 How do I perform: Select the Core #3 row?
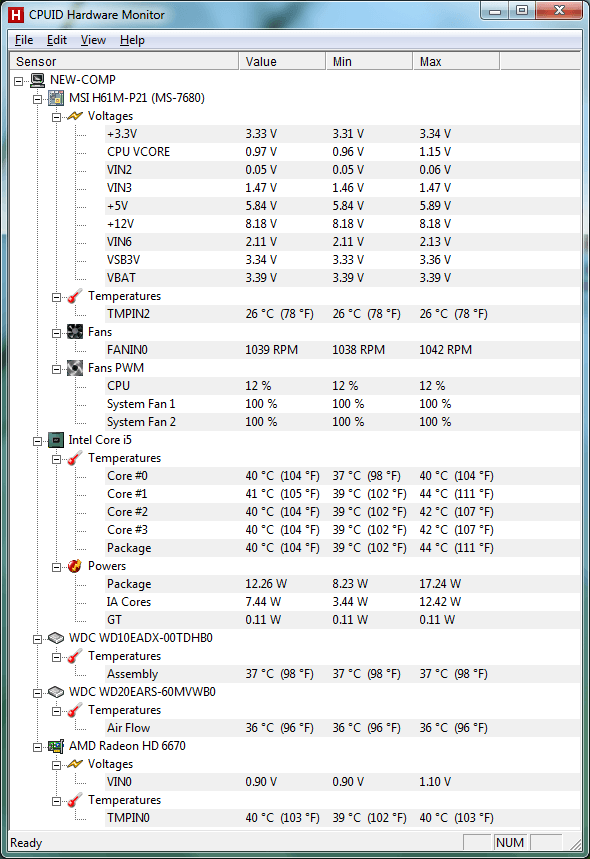[343, 530]
